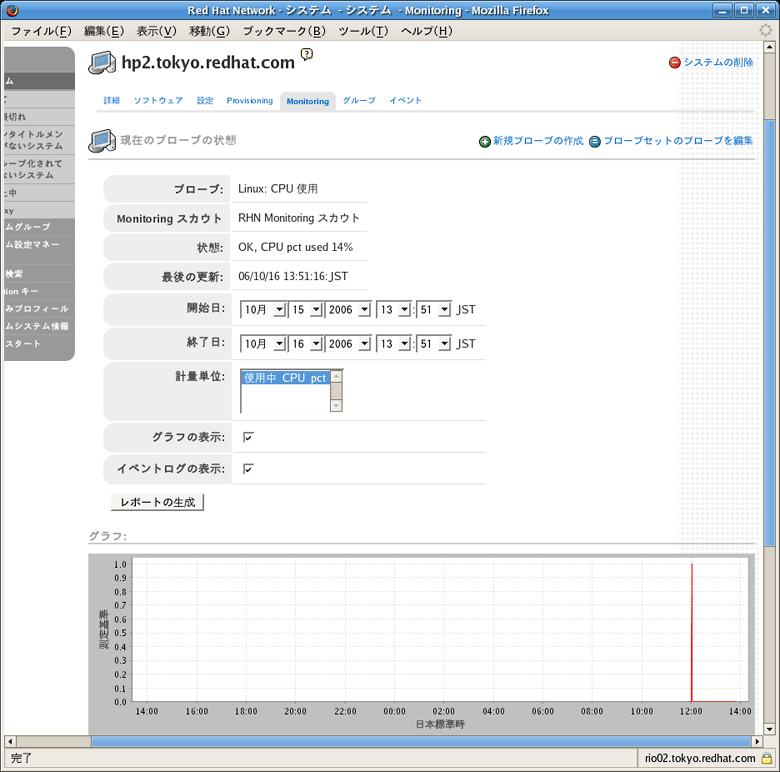This screenshot has height=772, width=780.
Task: Click the Firefox activity throbber icon
Action: (x=765, y=30)
